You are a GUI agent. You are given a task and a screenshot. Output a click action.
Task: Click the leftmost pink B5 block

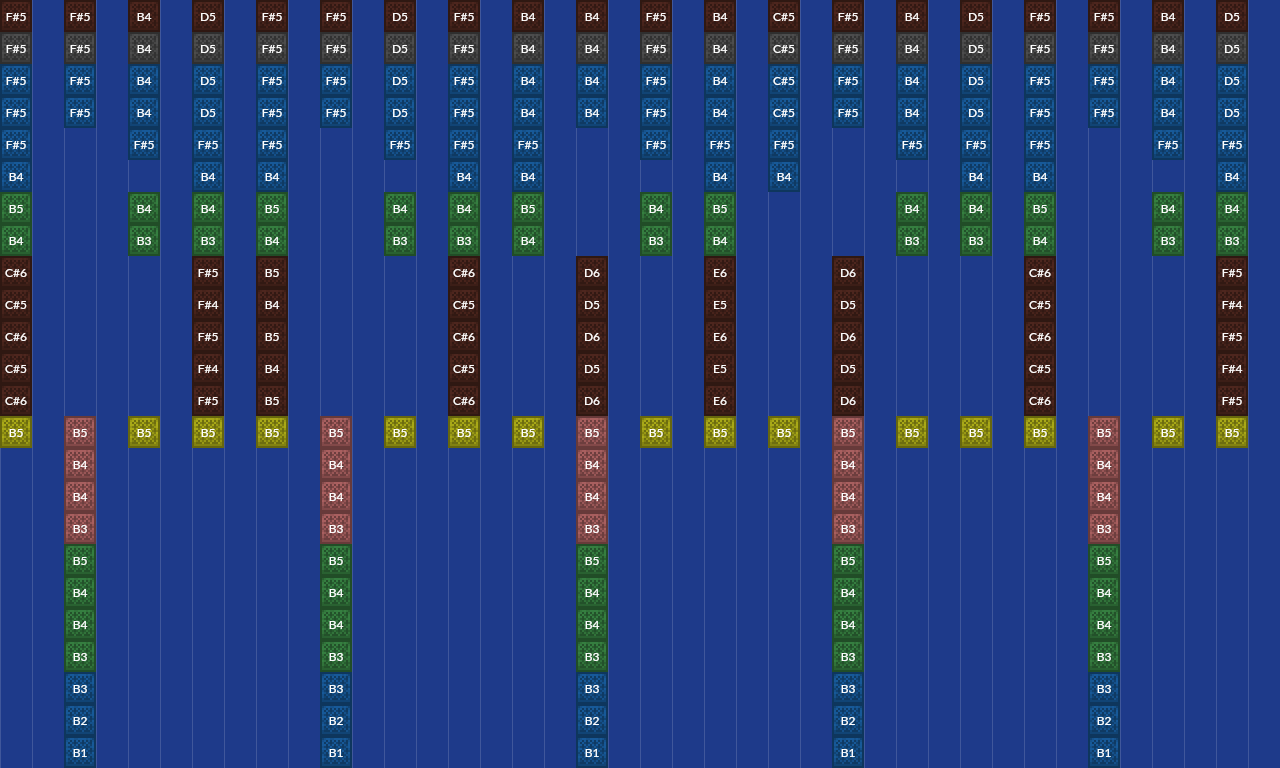click(80, 433)
